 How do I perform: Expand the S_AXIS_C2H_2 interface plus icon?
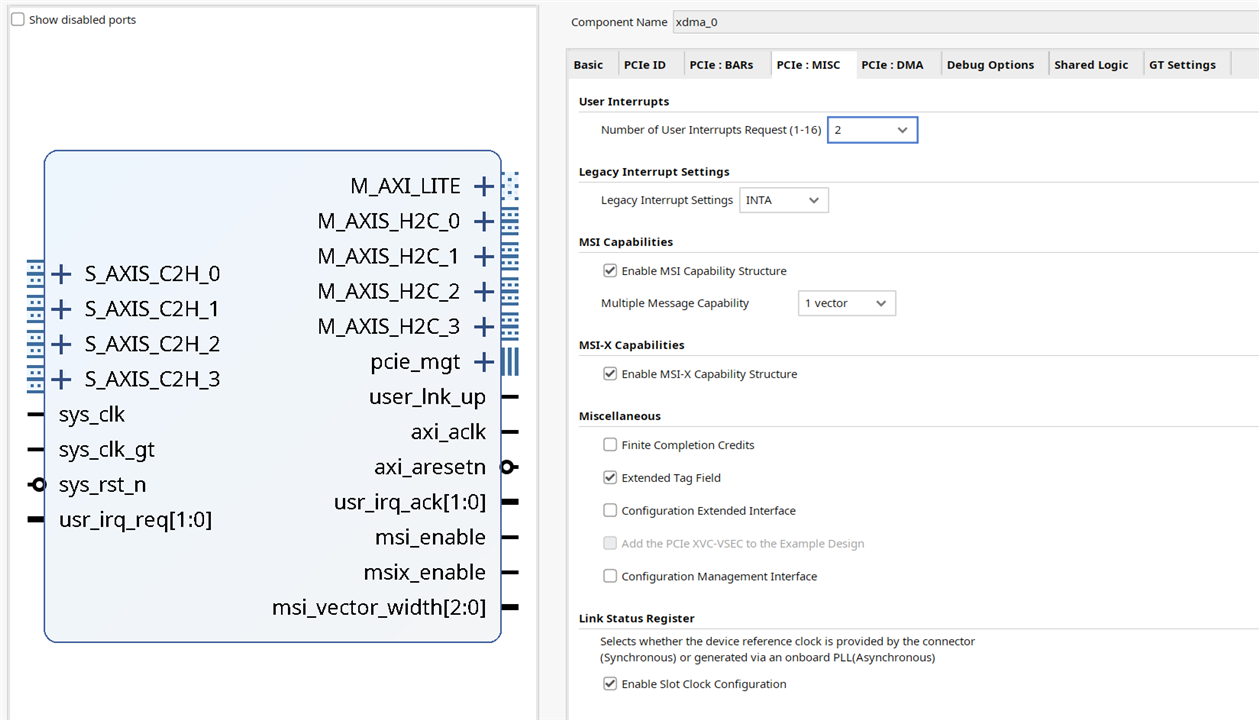[x=61, y=344]
